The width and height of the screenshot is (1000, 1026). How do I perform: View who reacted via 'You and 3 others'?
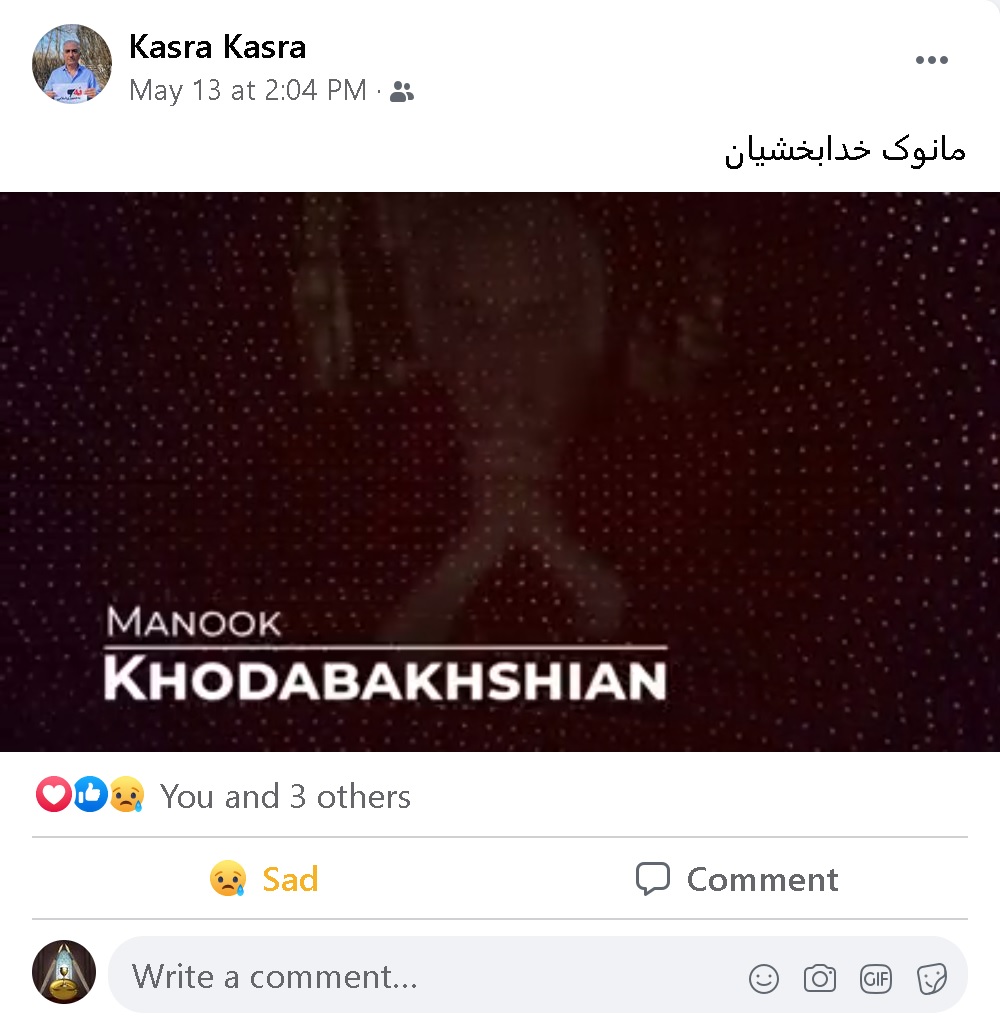pos(285,796)
